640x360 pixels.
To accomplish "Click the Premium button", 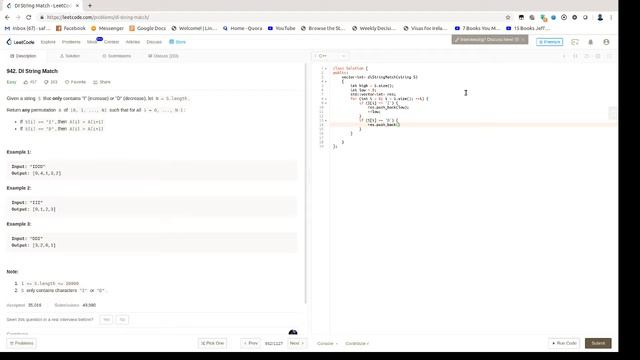I will (549, 42).
